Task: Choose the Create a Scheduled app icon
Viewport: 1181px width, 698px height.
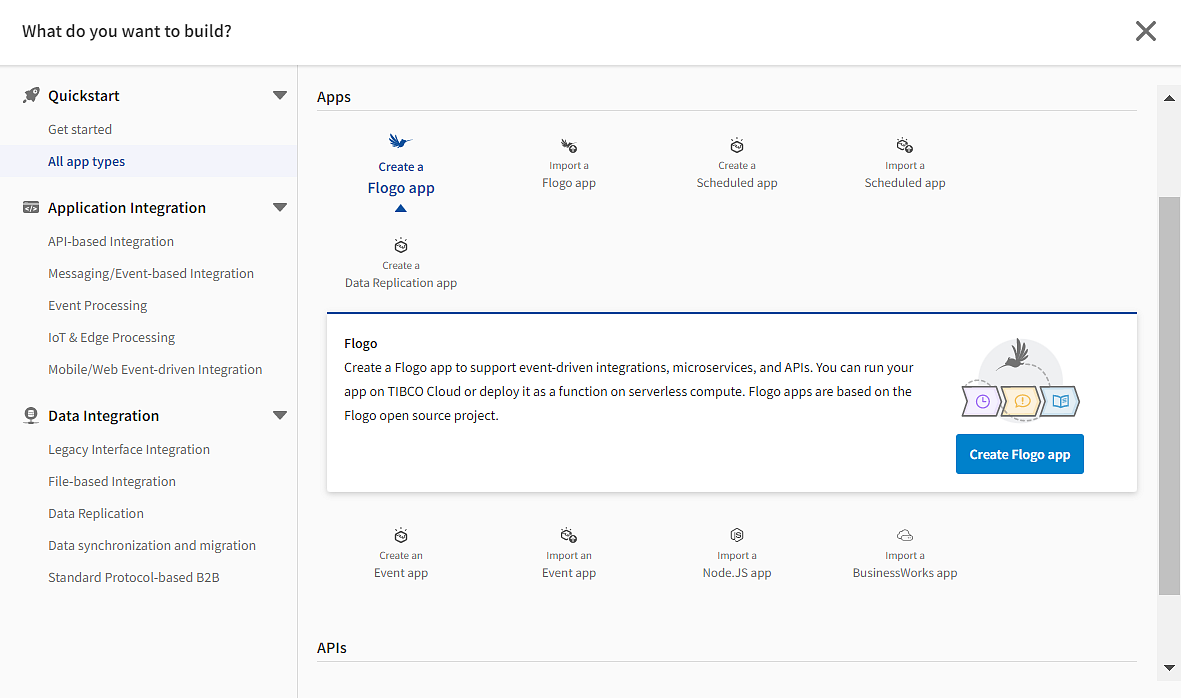Action: click(737, 146)
